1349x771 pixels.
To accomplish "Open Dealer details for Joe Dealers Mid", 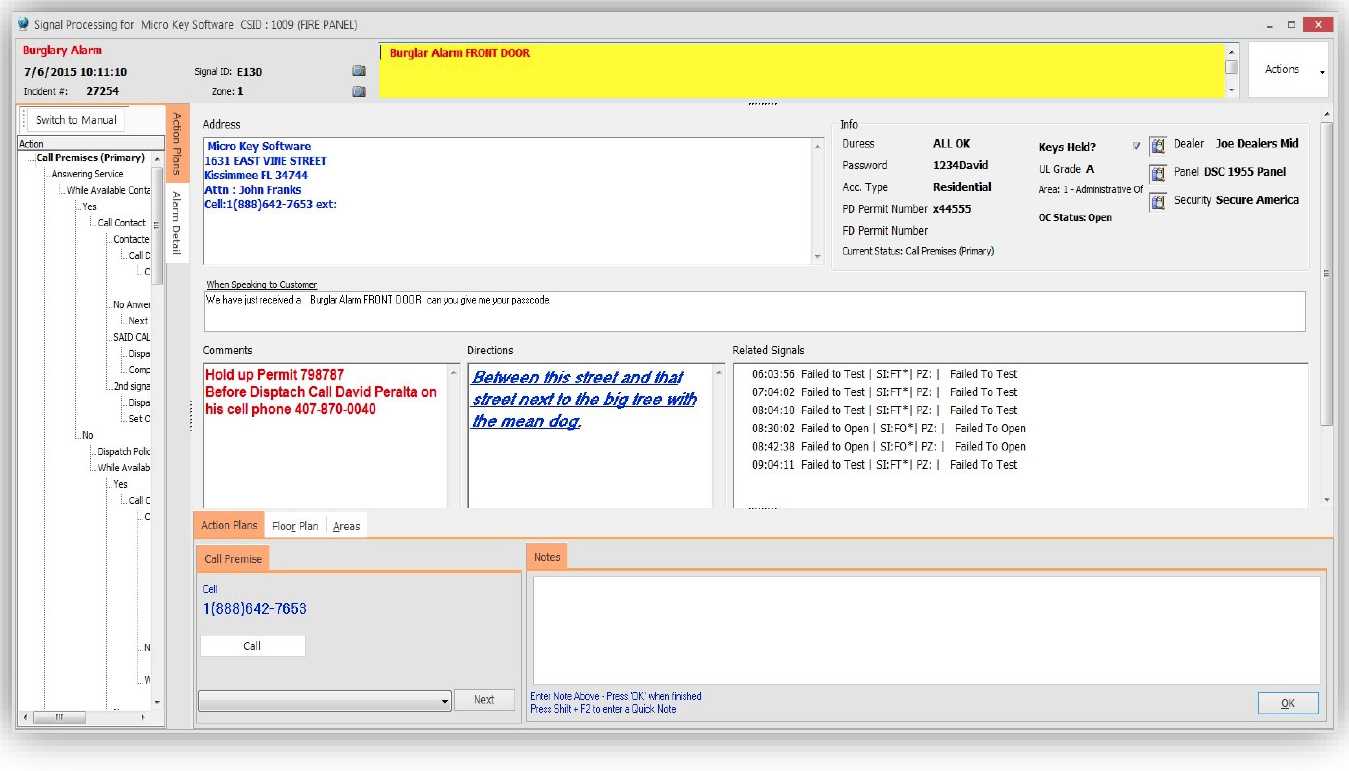I will [1157, 144].
